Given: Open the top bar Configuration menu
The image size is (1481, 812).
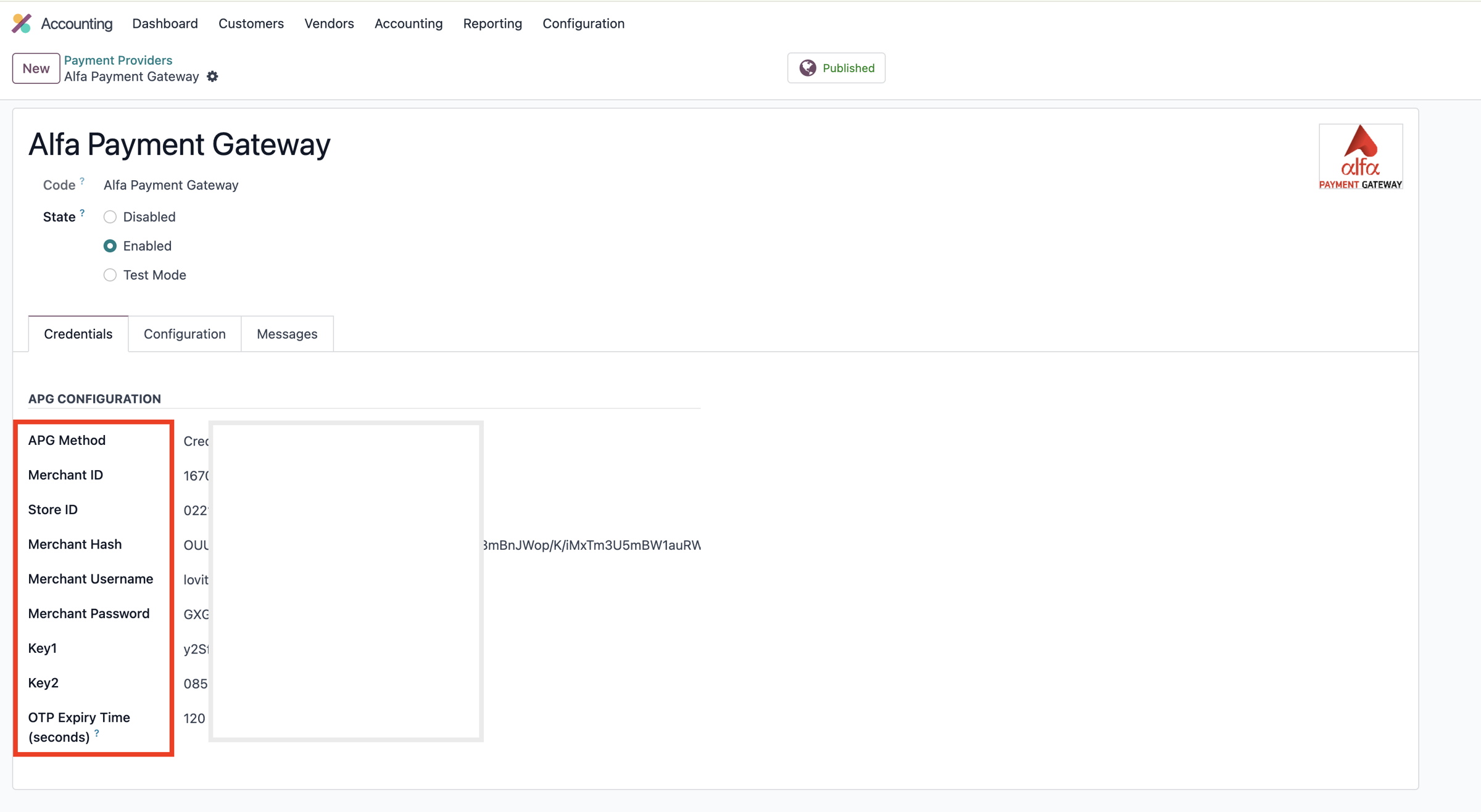Looking at the screenshot, I should coord(583,23).
